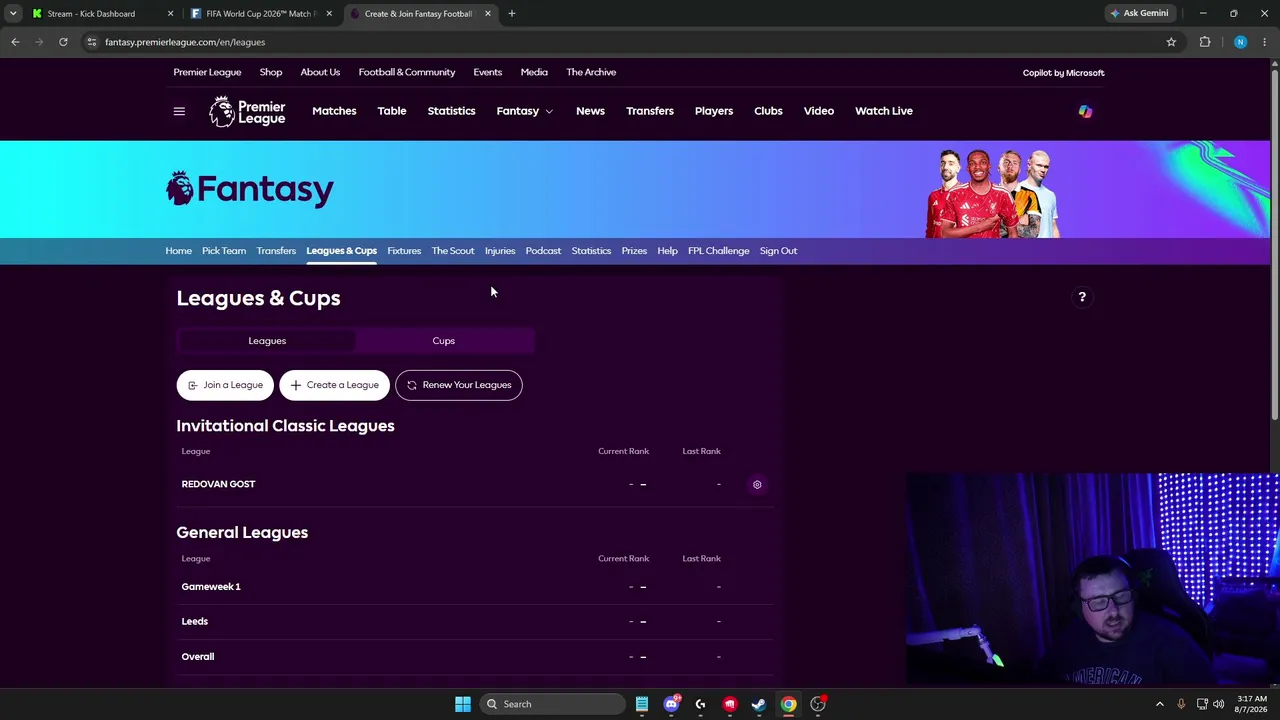
Task: Open the hamburger menu beside the Premier League logo
Action: 179,111
